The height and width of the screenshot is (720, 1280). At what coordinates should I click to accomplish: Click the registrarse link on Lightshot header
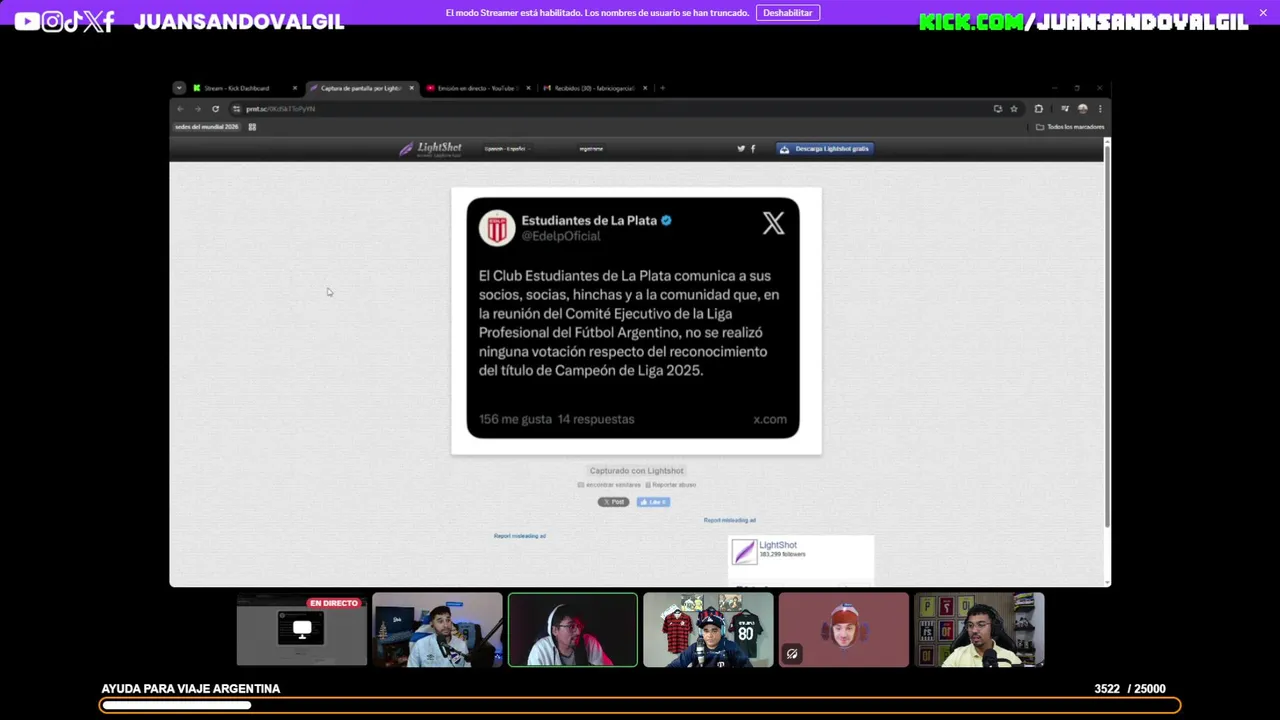click(591, 149)
